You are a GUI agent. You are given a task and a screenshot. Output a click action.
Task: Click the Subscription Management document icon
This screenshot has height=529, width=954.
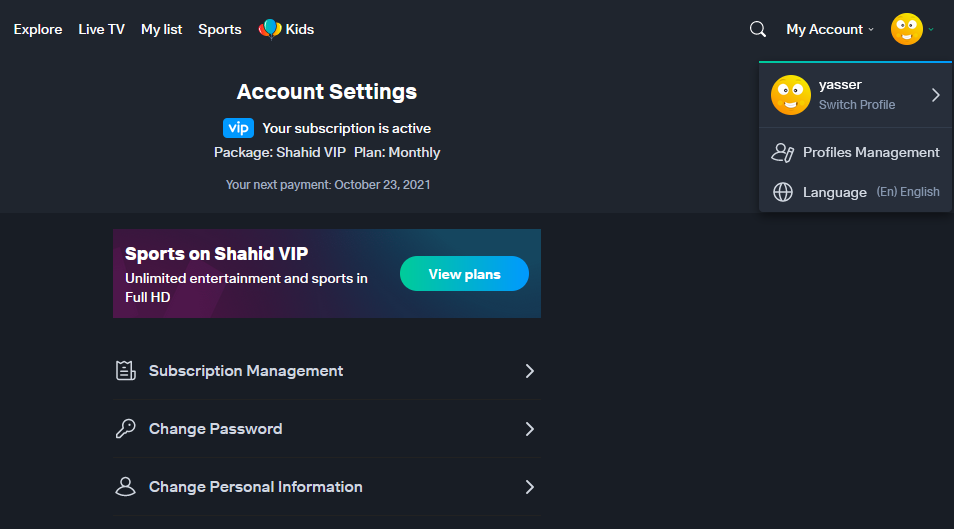point(125,371)
